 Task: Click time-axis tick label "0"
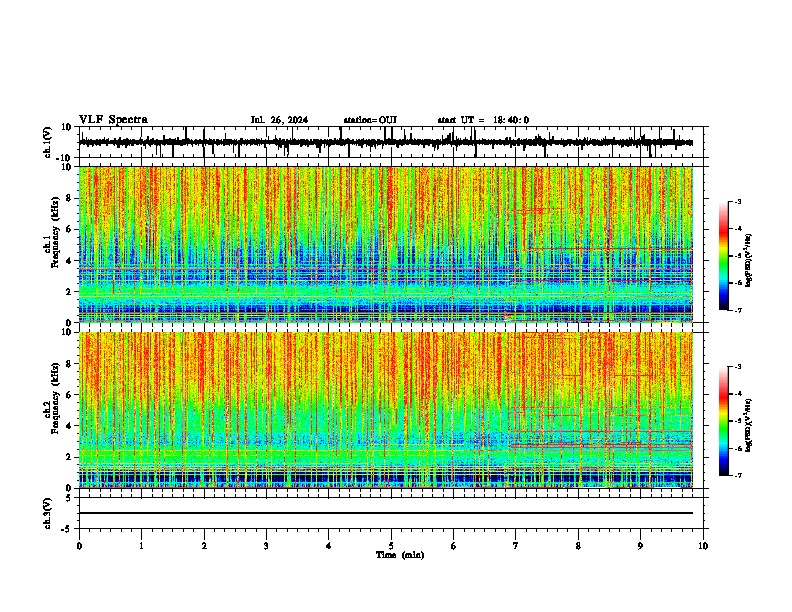(x=79, y=546)
